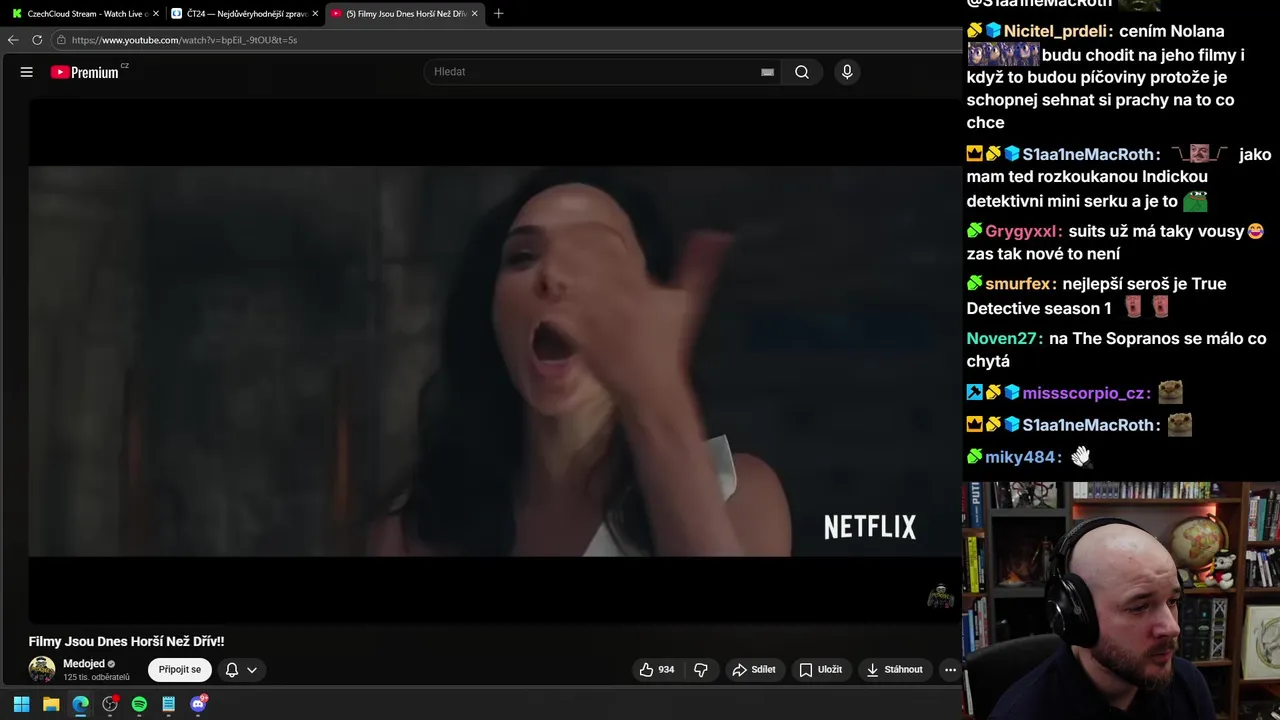This screenshot has height=720, width=1280.
Task: Open the Notepad taskbar icon
Action: (169, 704)
